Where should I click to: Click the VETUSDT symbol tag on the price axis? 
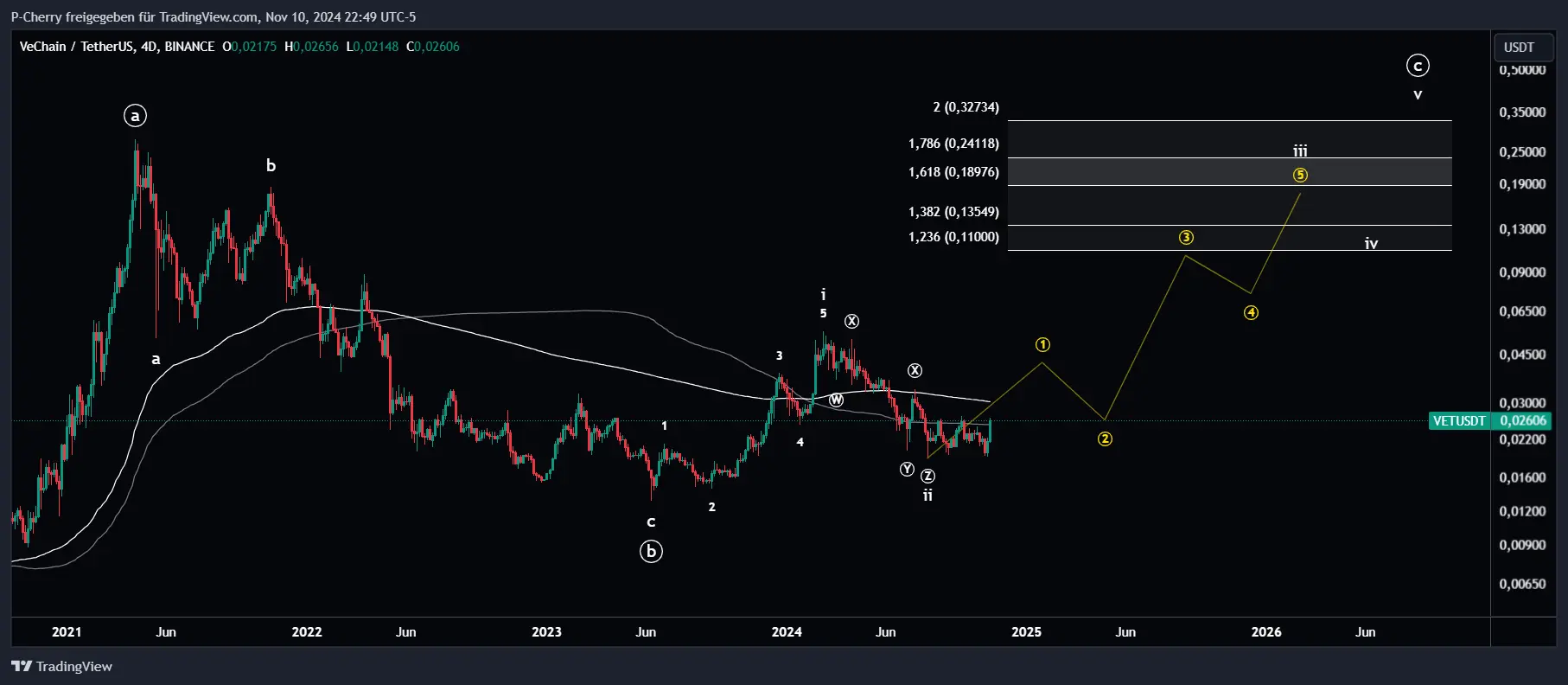click(x=1459, y=421)
